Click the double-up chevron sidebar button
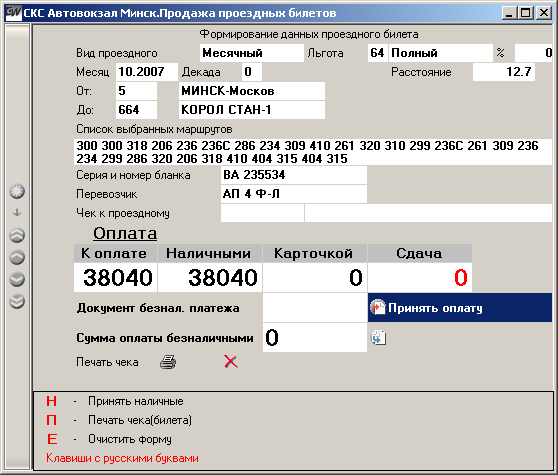The width and height of the screenshot is (558, 475). [x=17, y=235]
